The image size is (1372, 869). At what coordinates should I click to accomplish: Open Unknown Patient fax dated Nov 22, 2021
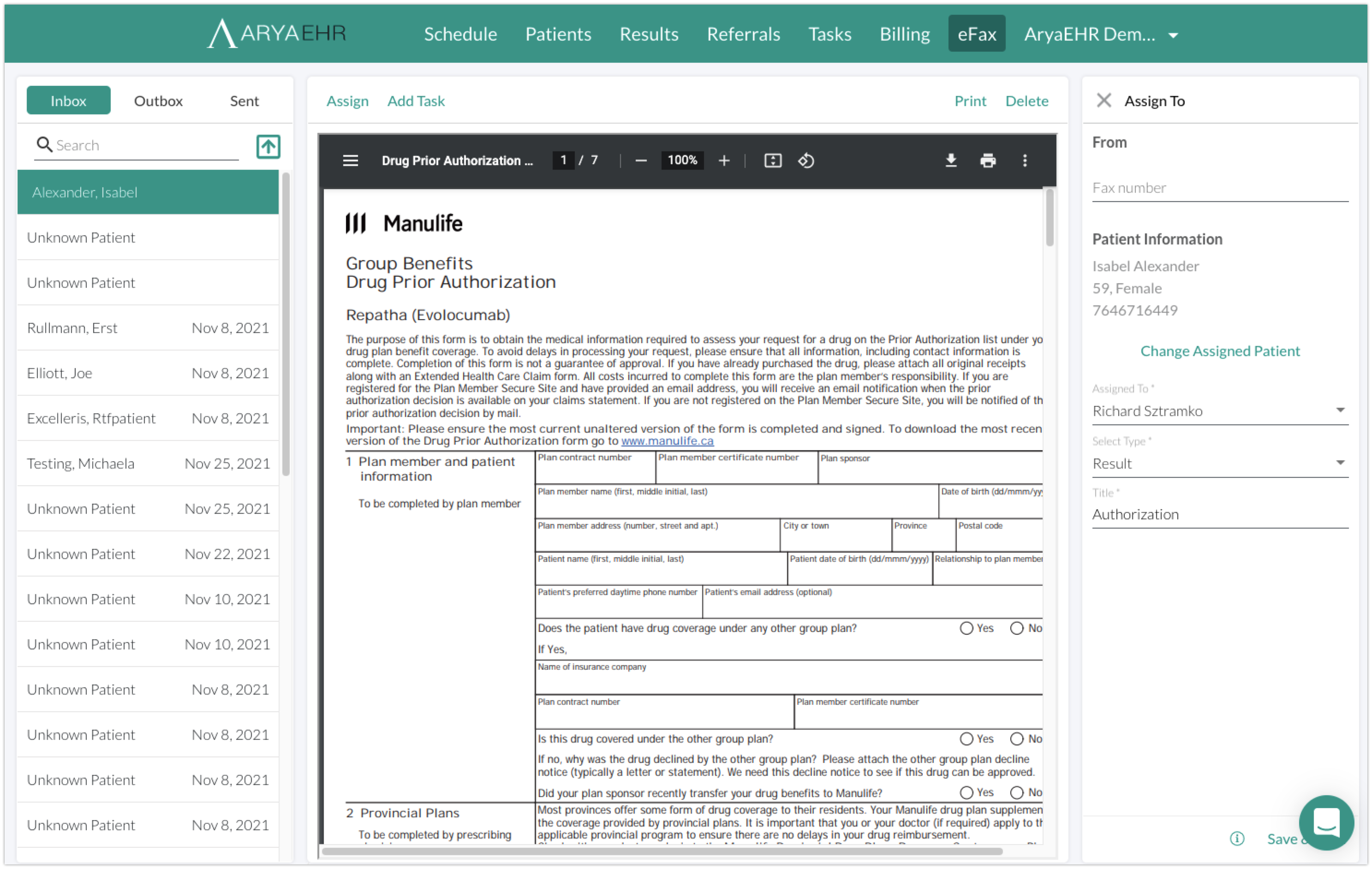[148, 554]
